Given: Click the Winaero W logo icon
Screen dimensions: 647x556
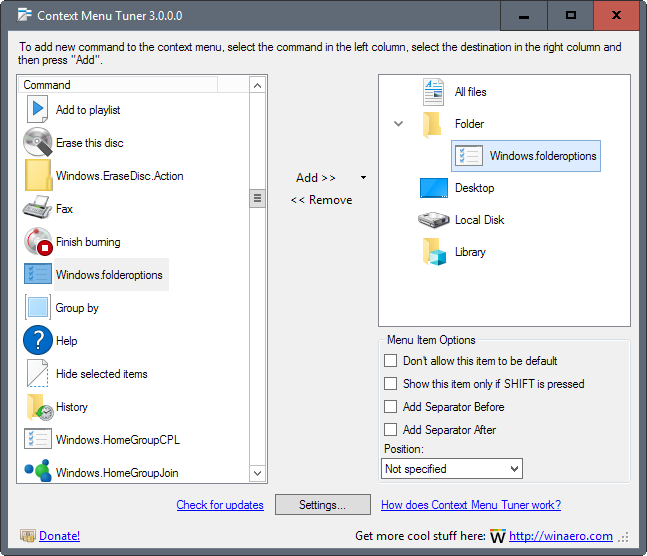Looking at the screenshot, I should (498, 536).
